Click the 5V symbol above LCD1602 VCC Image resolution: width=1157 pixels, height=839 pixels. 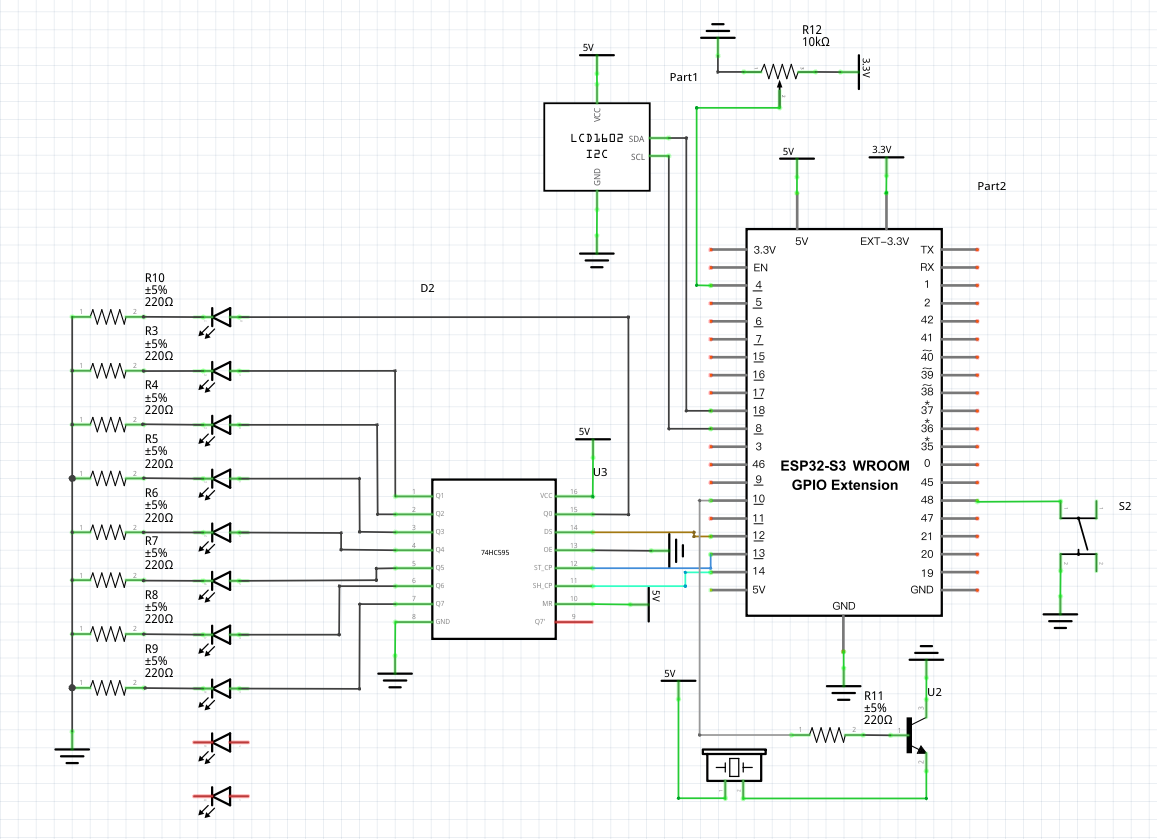[596, 52]
